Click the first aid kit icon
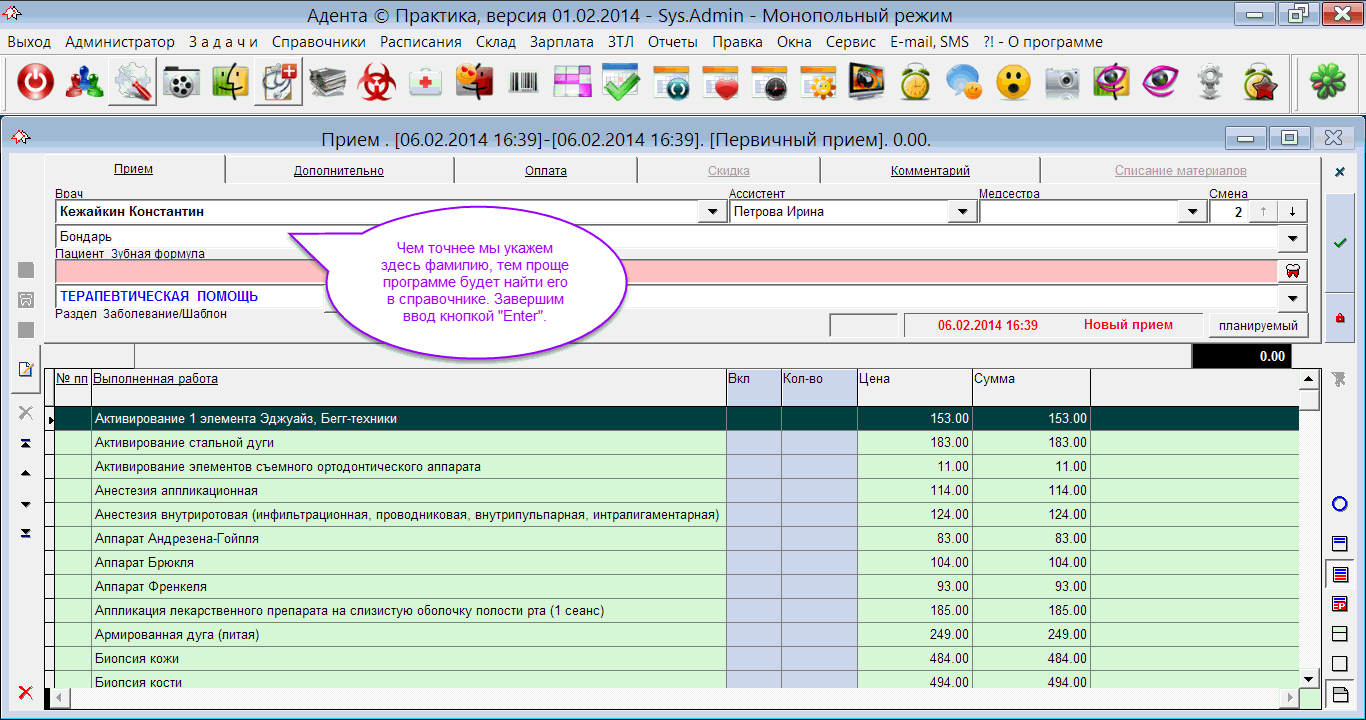 click(x=426, y=84)
